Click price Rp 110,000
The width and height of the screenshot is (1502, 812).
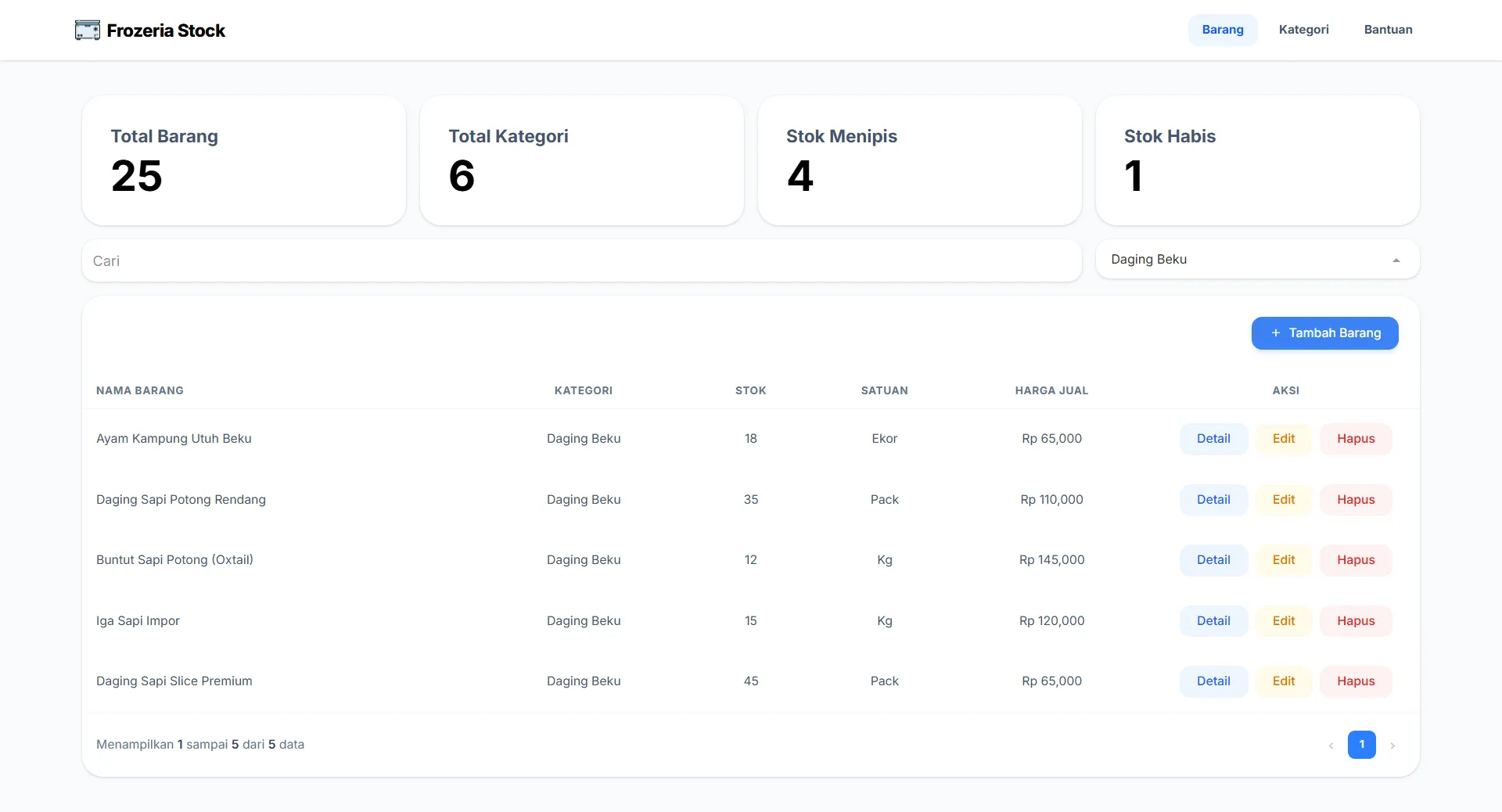[x=1051, y=500]
